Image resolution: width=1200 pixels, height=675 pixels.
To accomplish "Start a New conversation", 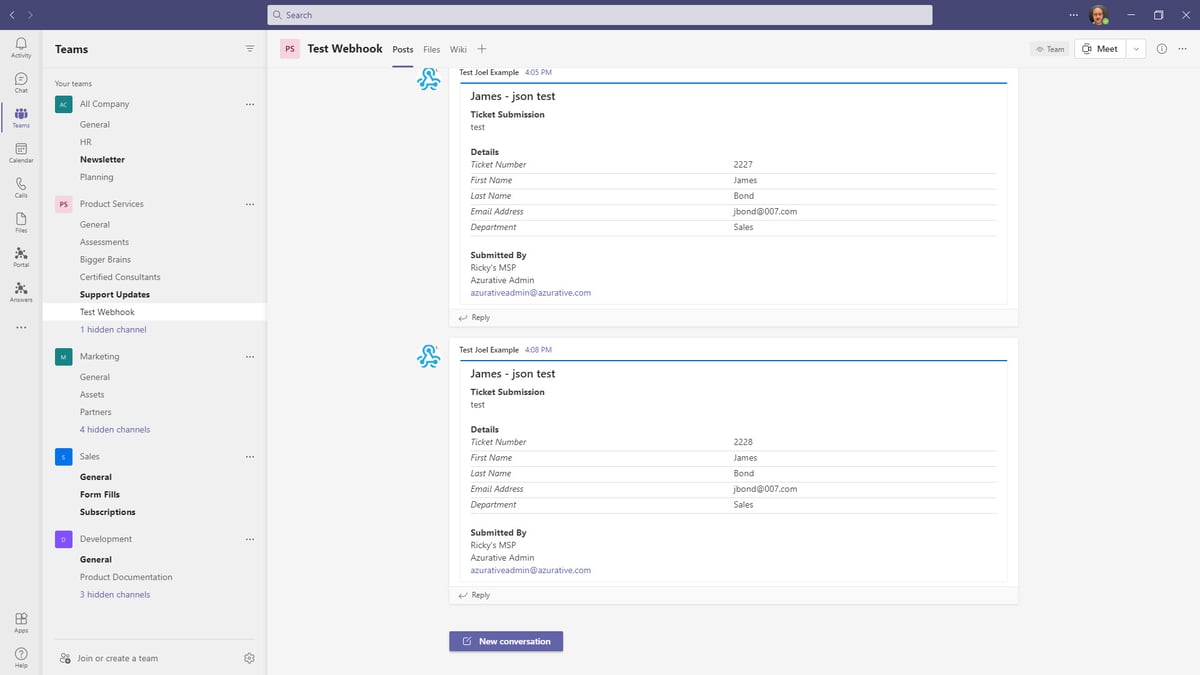I will (x=506, y=641).
